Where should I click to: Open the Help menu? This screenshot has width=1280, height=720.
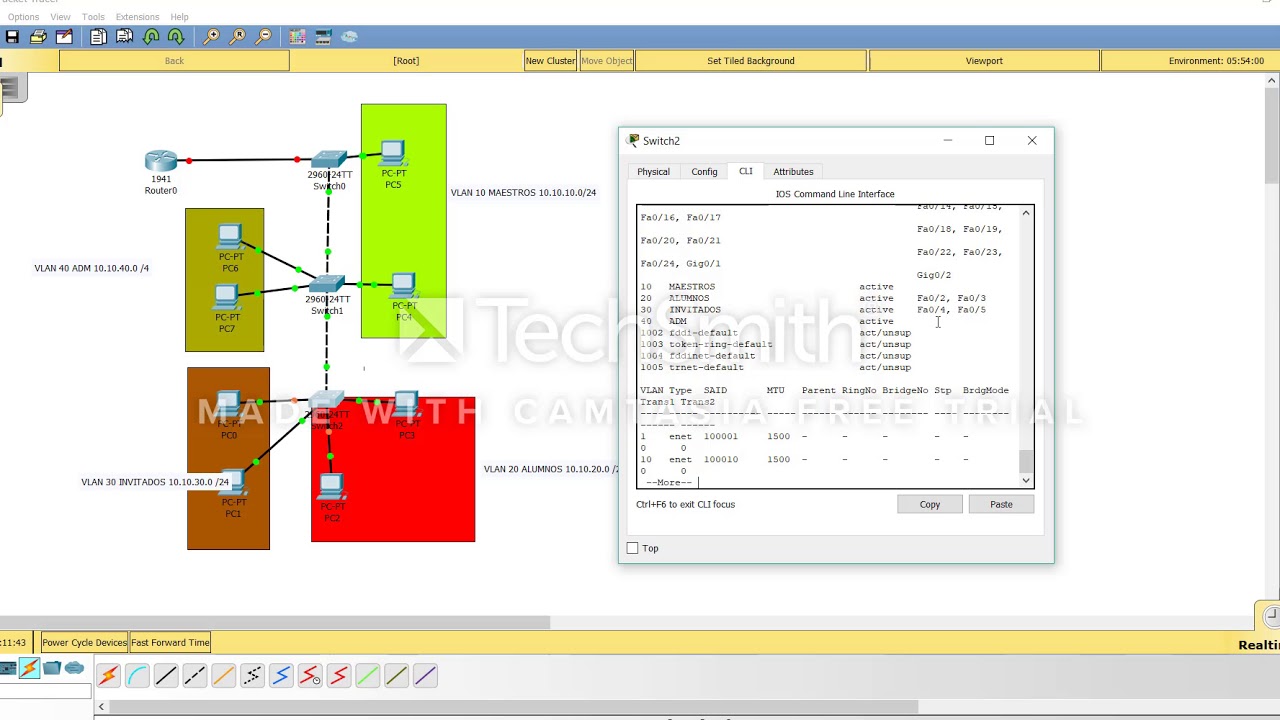click(x=179, y=17)
